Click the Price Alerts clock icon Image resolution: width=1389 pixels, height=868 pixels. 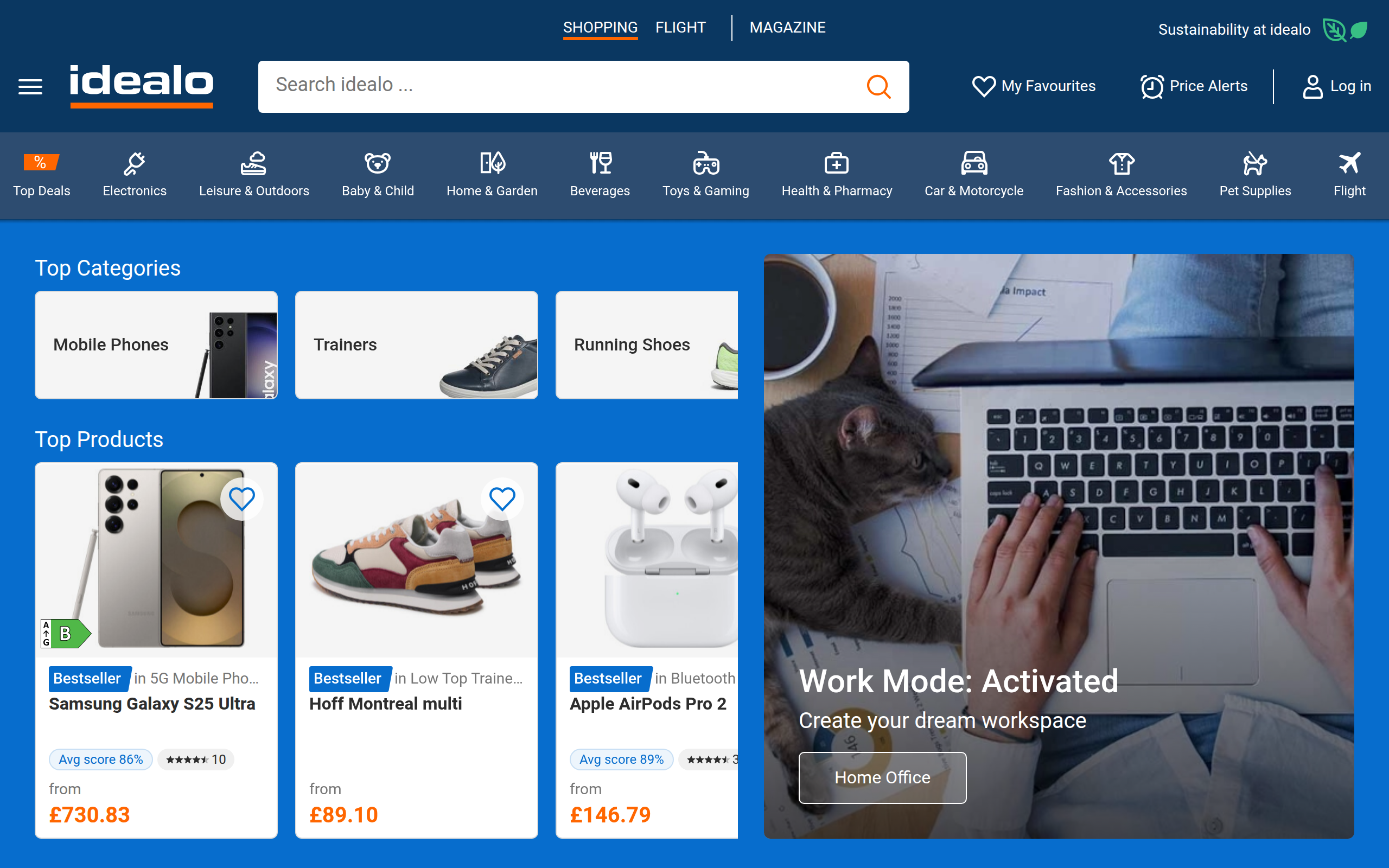[1152, 87]
